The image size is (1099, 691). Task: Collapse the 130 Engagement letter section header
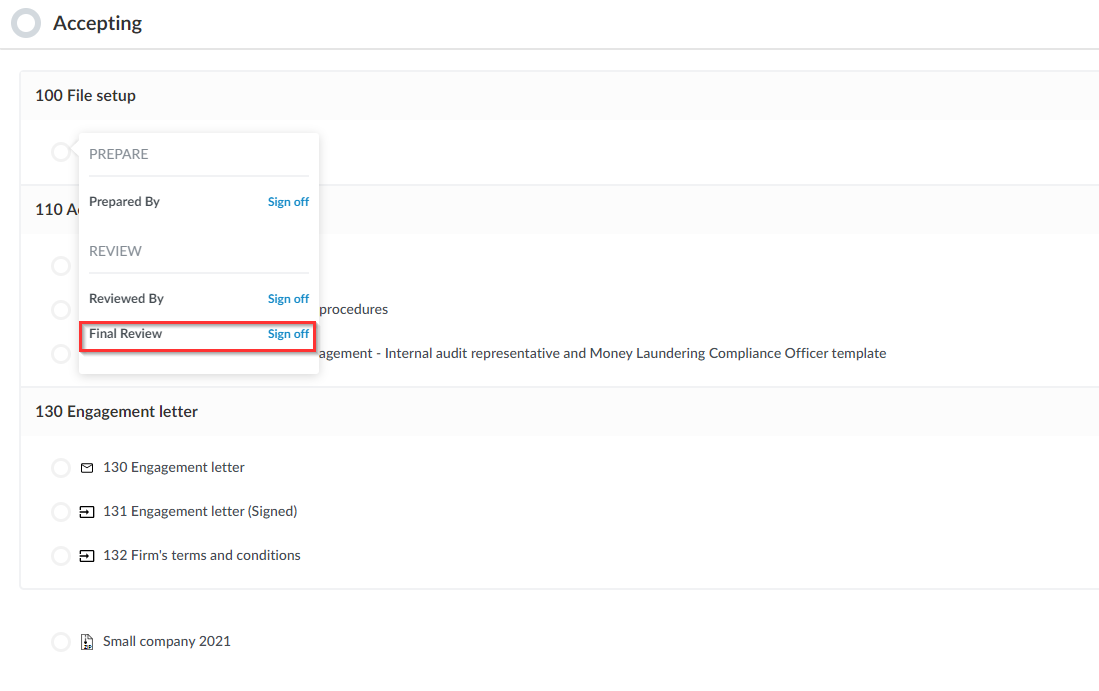pos(116,412)
